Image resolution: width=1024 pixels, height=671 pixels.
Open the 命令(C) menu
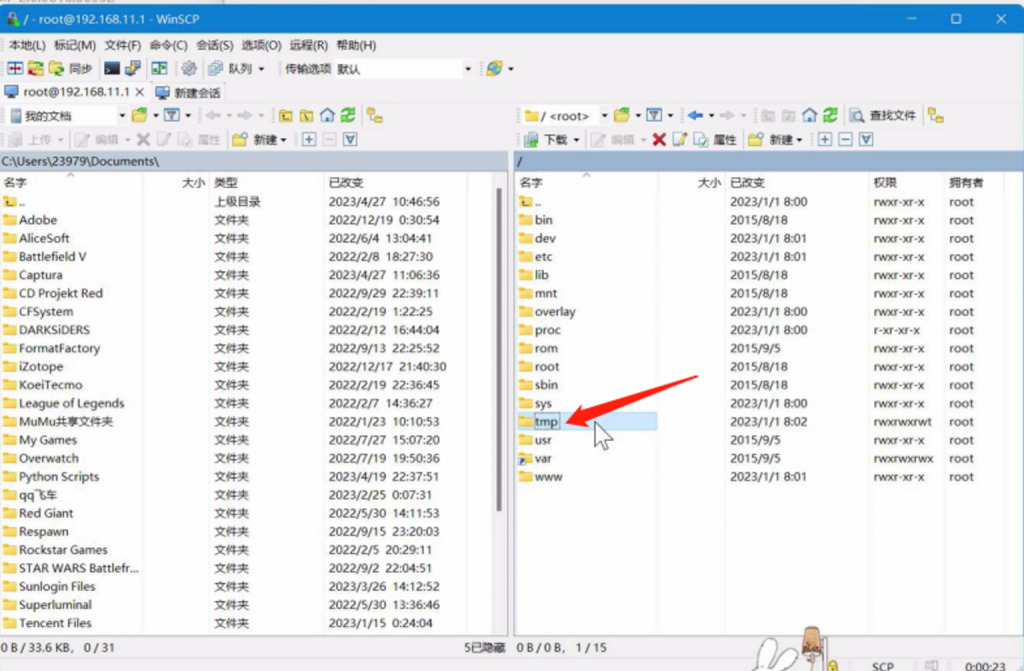[x=168, y=45]
